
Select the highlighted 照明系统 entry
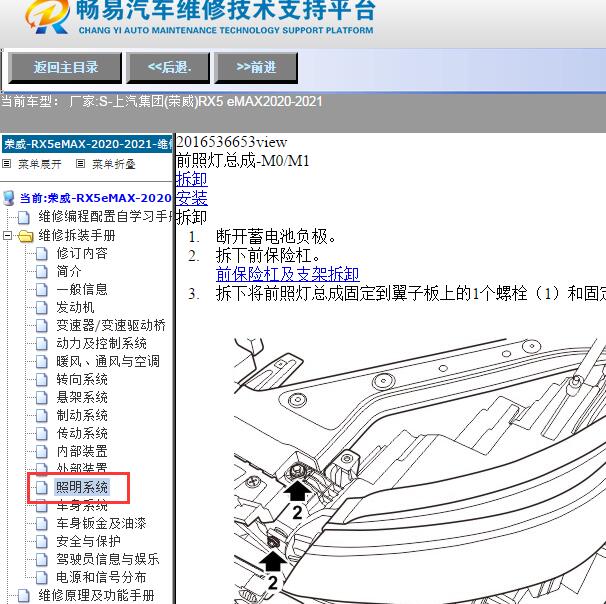point(82,487)
